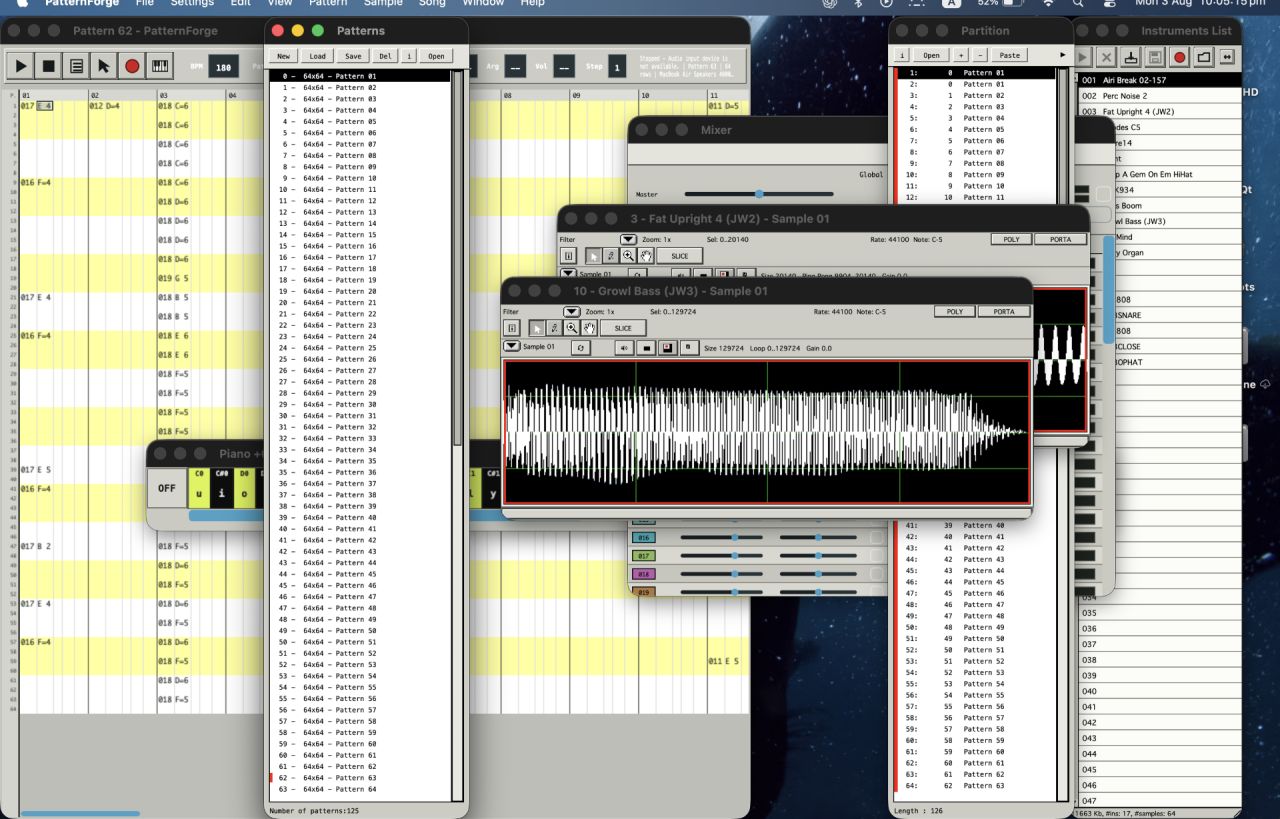
Task: Select the pencil draw tool in Growl Bass editor
Action: pyautogui.click(x=554, y=328)
